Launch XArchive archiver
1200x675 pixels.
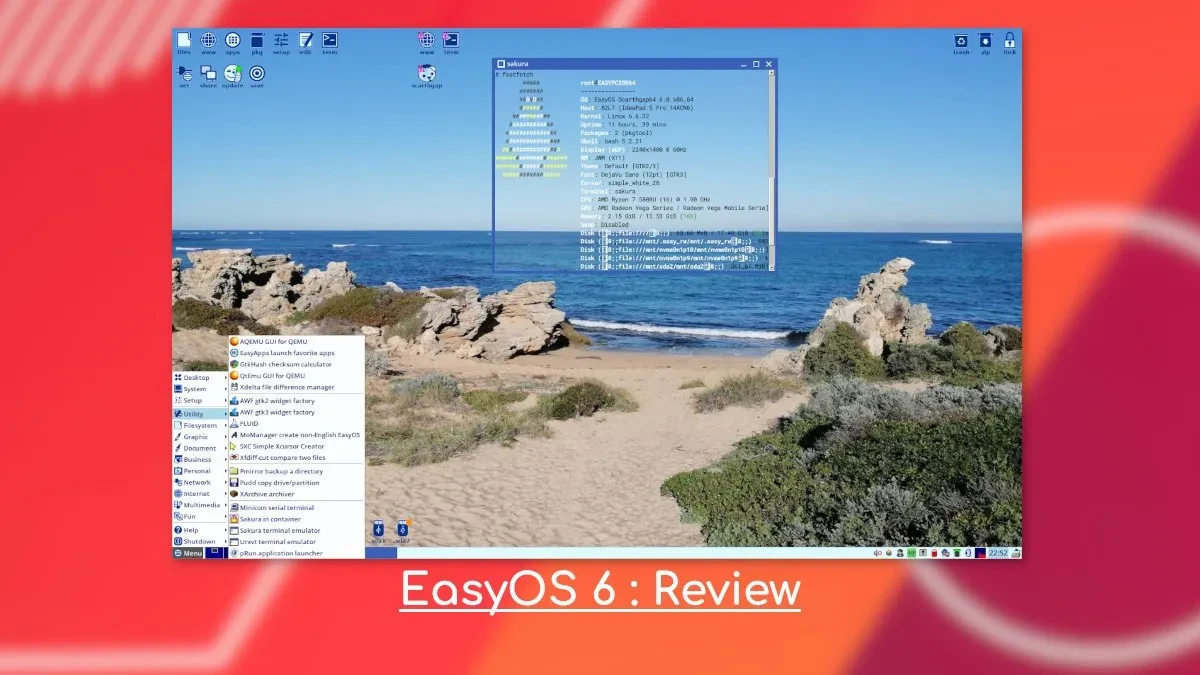[x=297, y=494]
